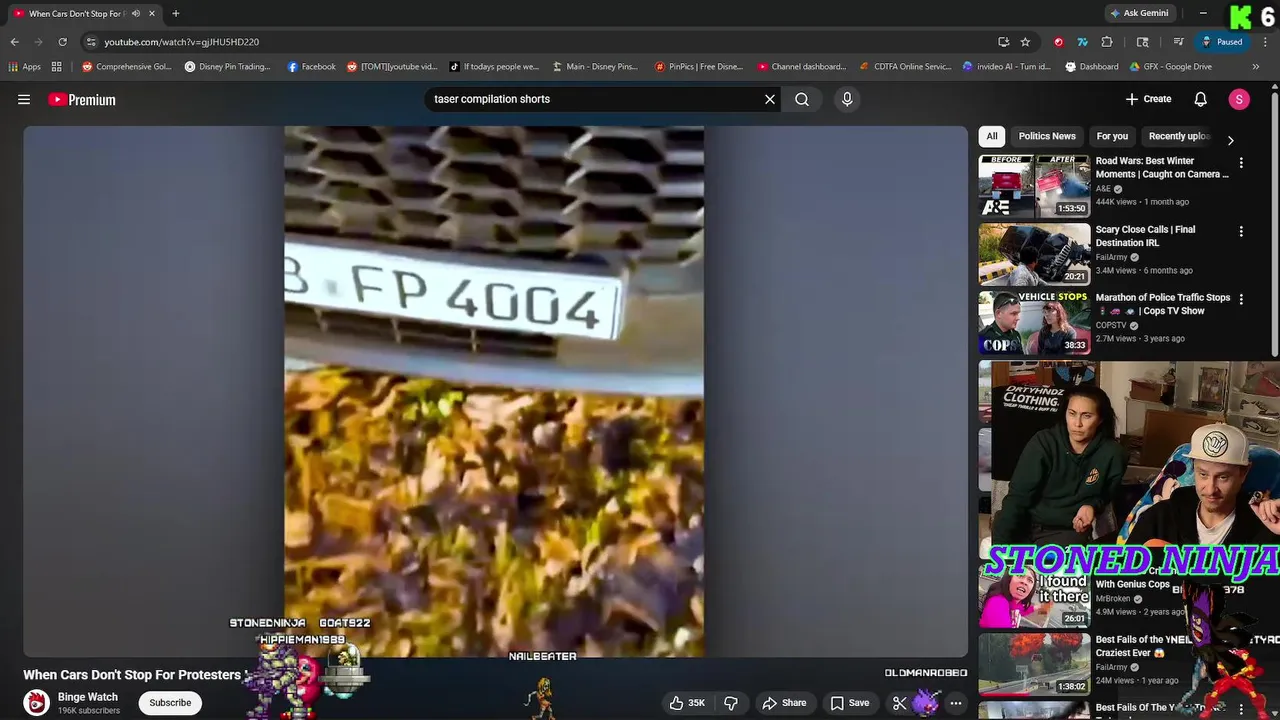The height and width of the screenshot is (720, 1280).
Task: Open GFX - Google Drive bookmark
Action: (x=1170, y=67)
